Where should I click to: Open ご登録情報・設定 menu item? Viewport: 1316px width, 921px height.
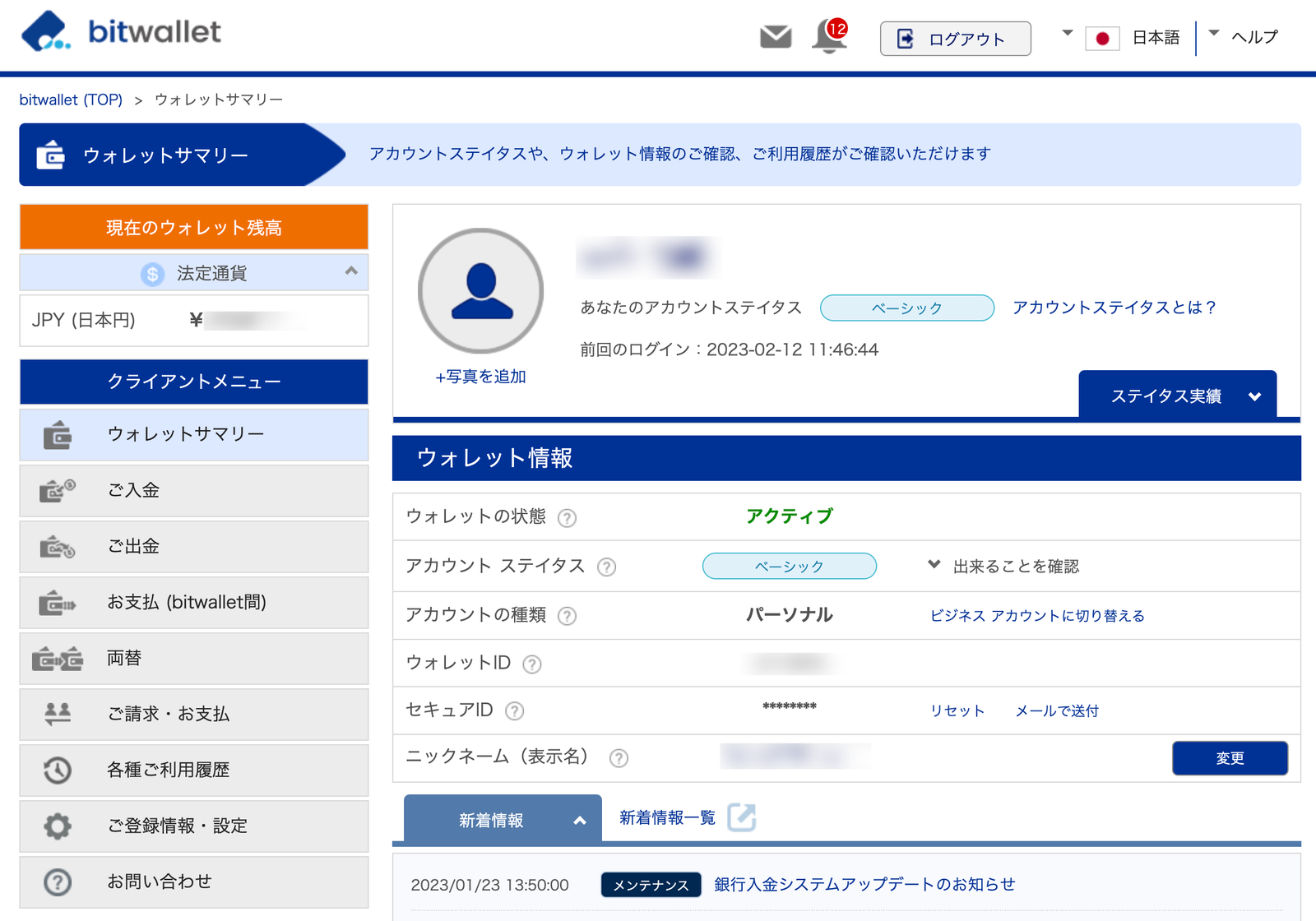pyautogui.click(x=194, y=826)
